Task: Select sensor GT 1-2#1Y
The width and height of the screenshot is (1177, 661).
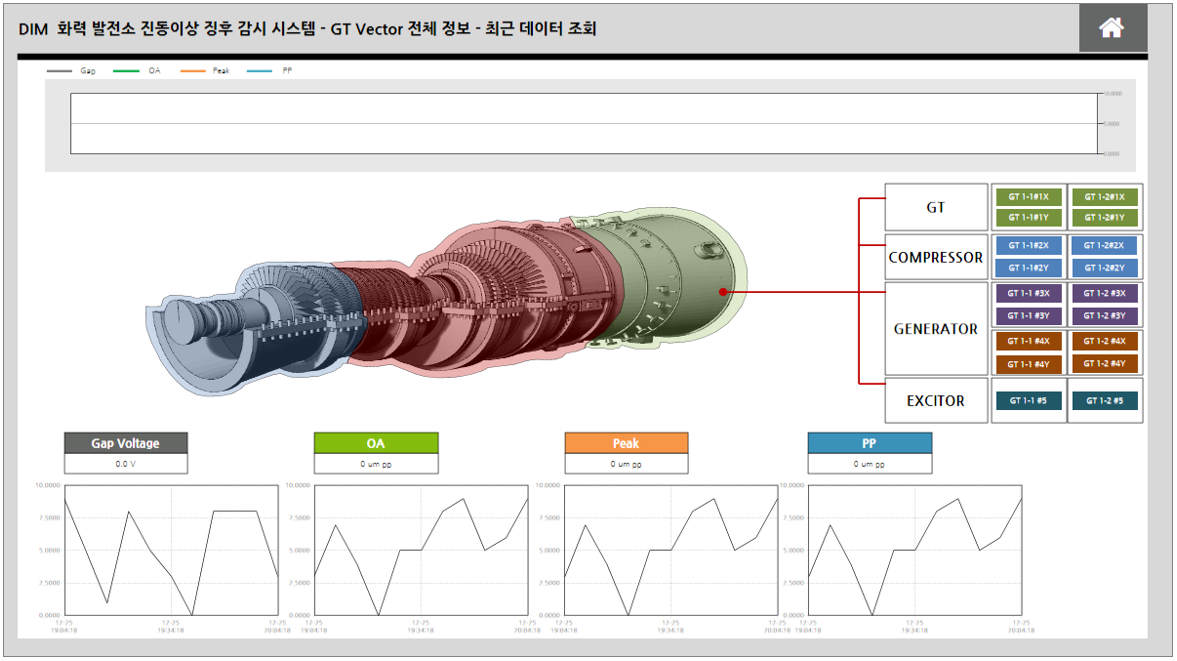Action: (1104, 218)
